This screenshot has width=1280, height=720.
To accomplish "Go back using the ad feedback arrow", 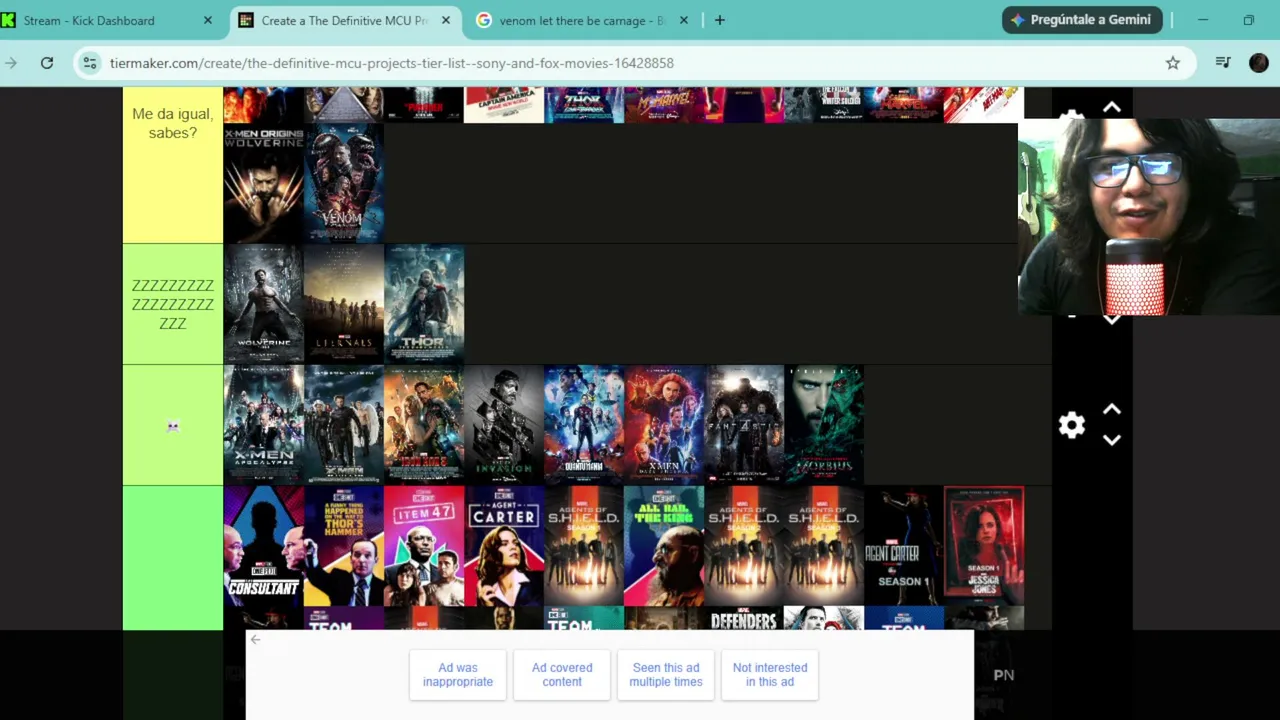I will (x=255, y=640).
